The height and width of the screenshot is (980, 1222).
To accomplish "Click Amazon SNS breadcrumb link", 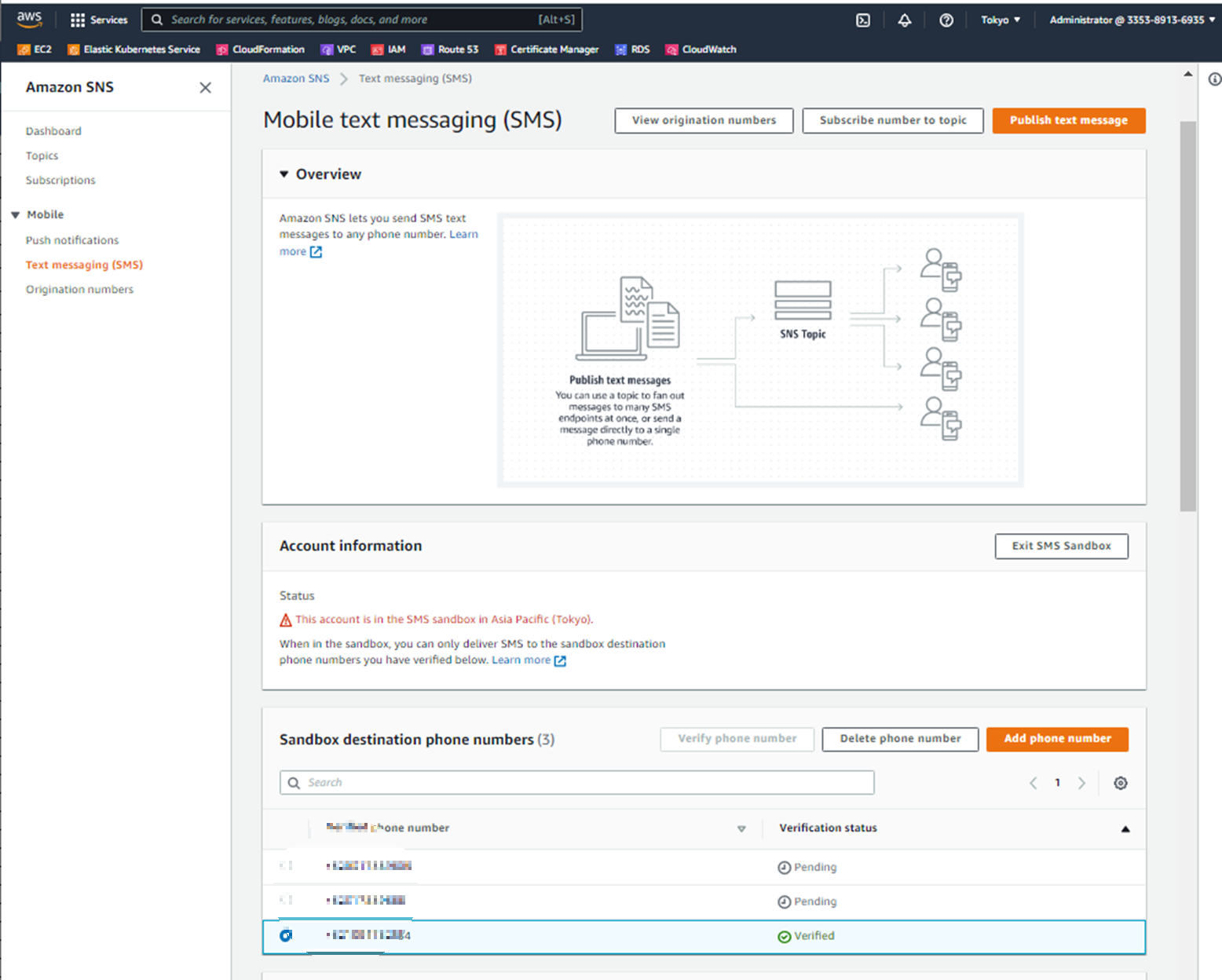I will pyautogui.click(x=296, y=79).
